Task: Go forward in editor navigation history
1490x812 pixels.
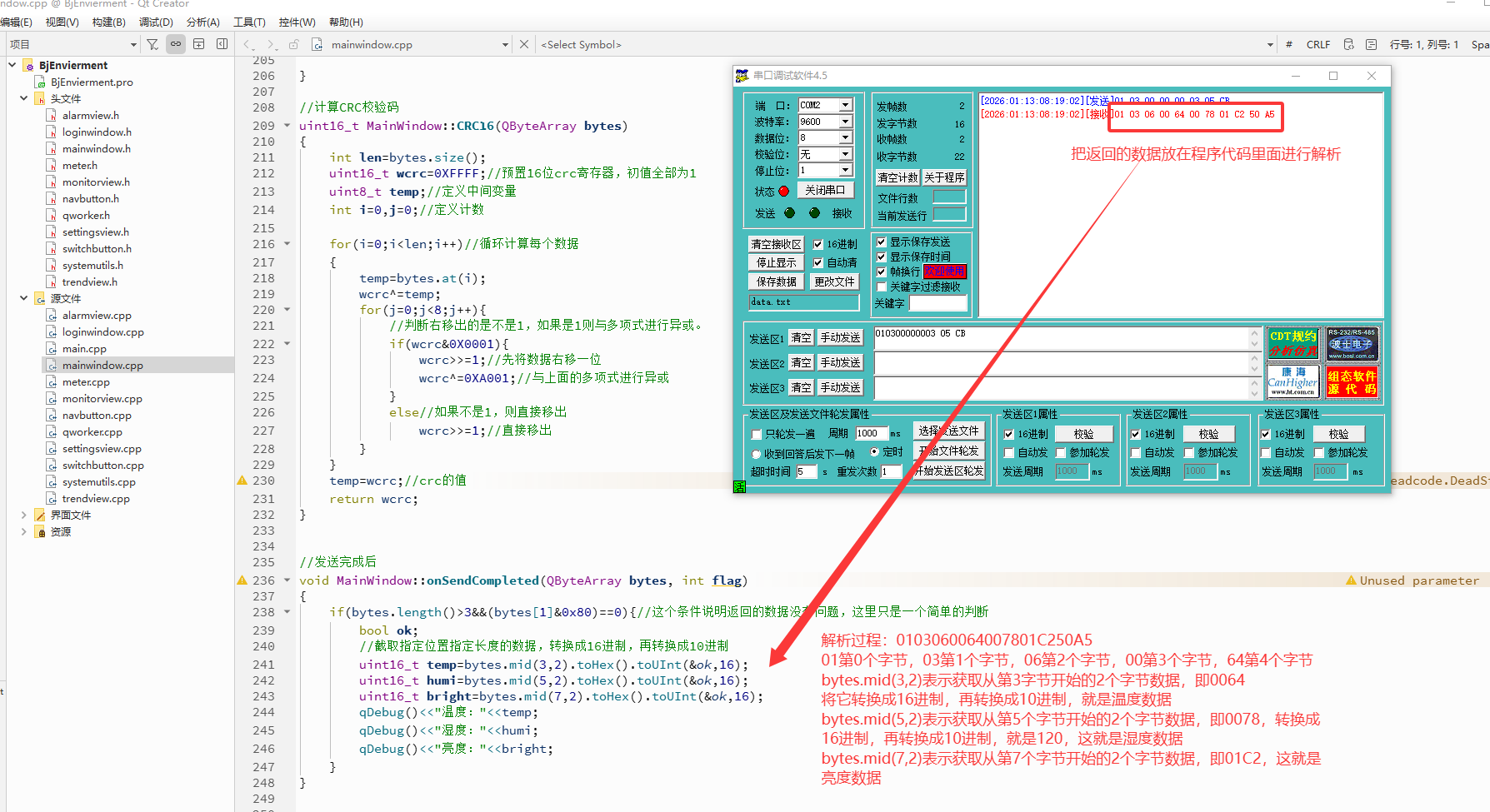Action: click(x=272, y=45)
